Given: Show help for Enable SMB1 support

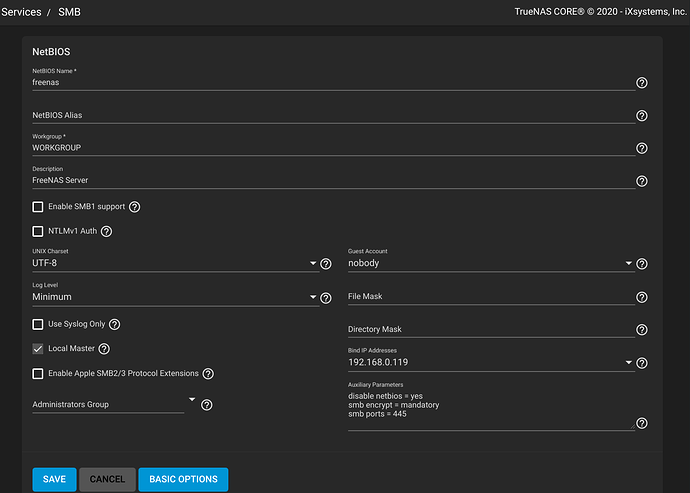Looking at the screenshot, I should pos(135,207).
